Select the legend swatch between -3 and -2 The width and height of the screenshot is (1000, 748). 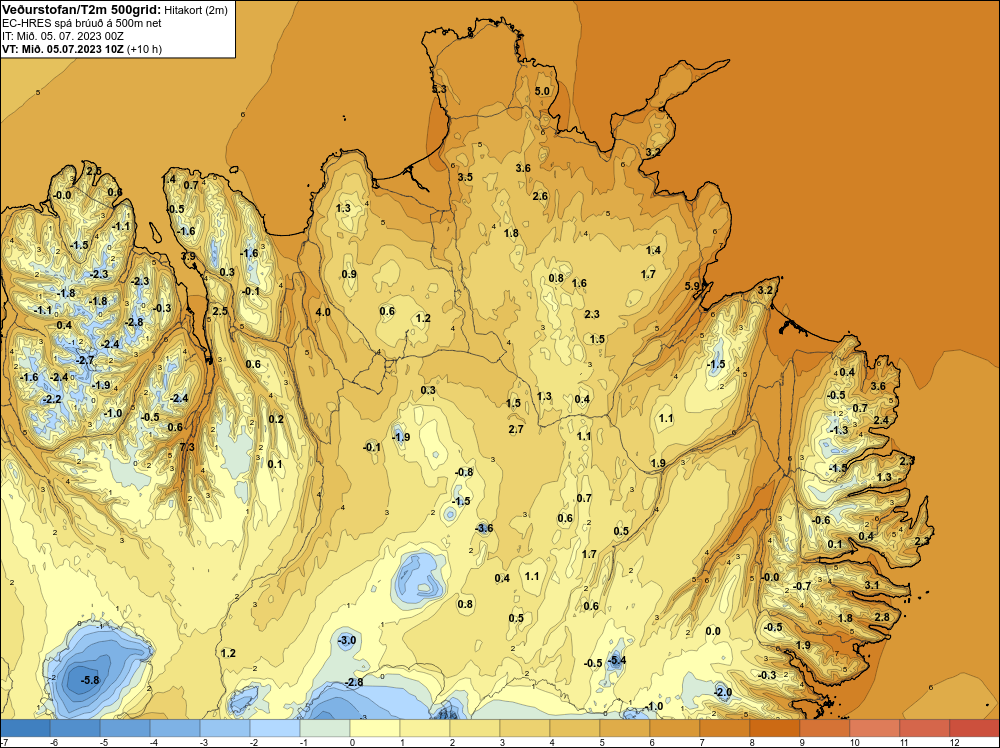click(x=224, y=728)
